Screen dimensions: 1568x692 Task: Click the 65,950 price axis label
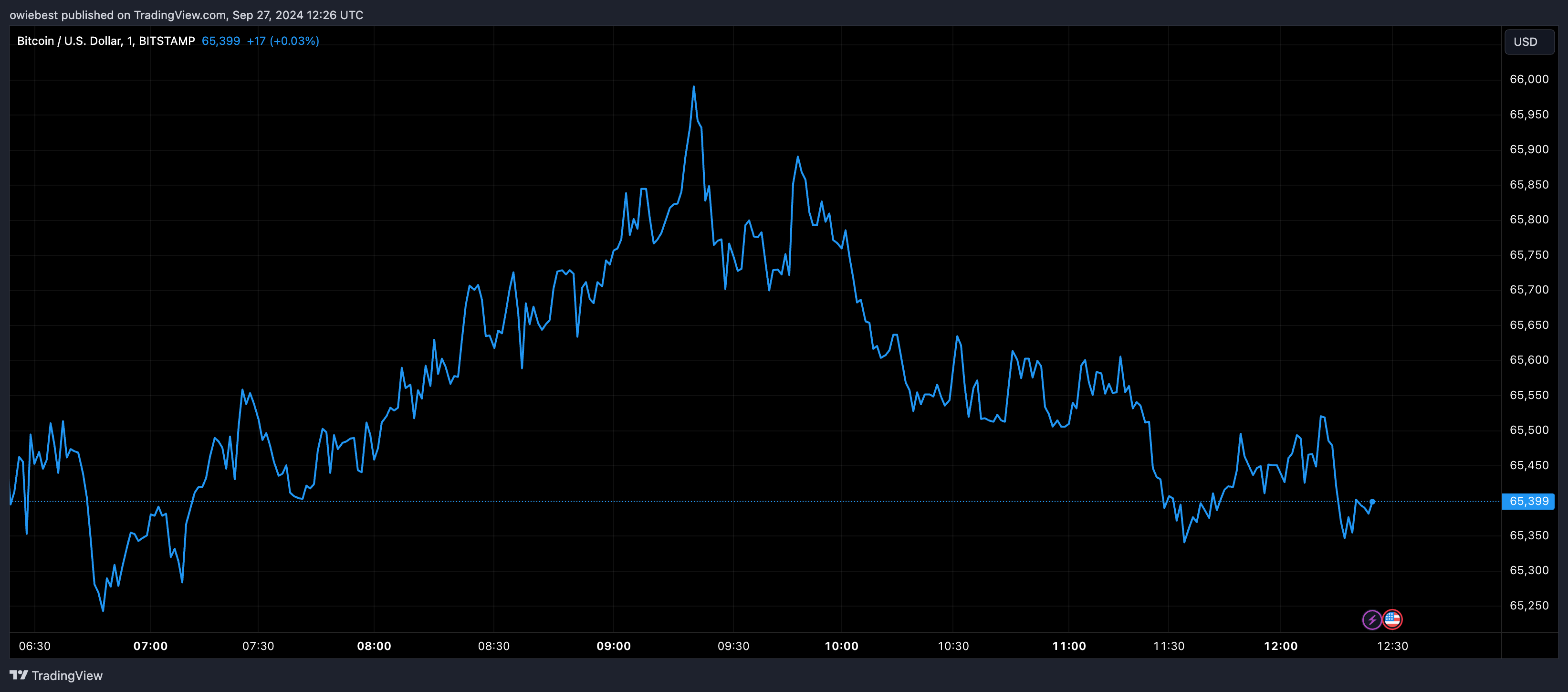[1529, 115]
